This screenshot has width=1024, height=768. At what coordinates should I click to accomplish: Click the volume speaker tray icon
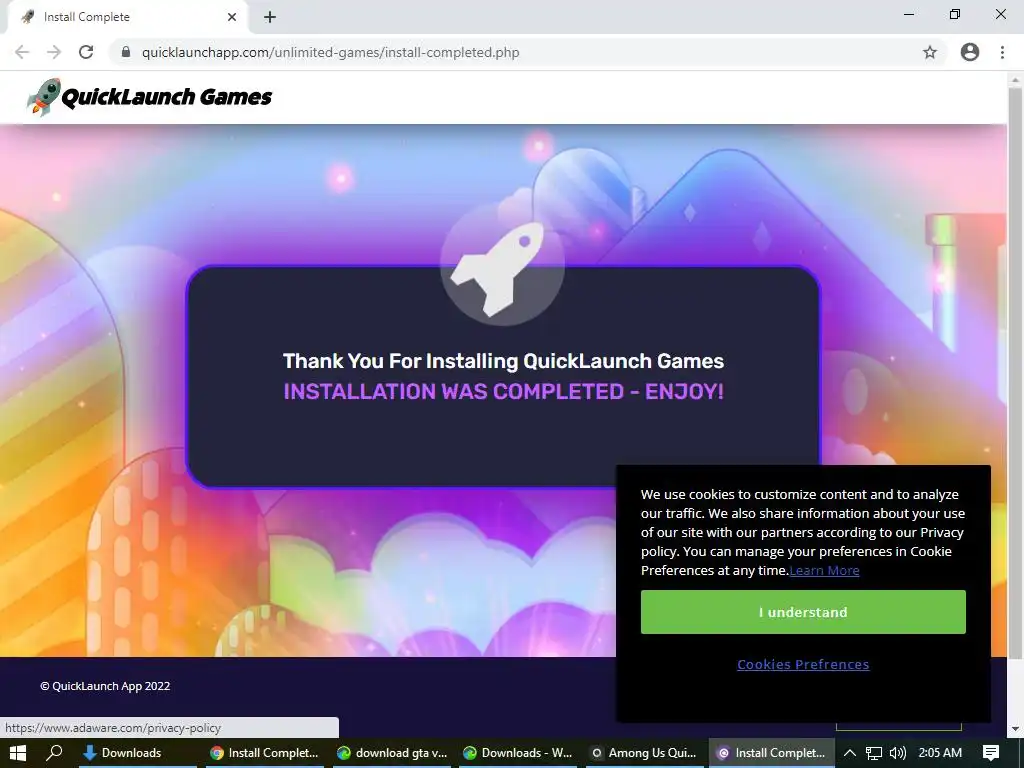tap(898, 753)
